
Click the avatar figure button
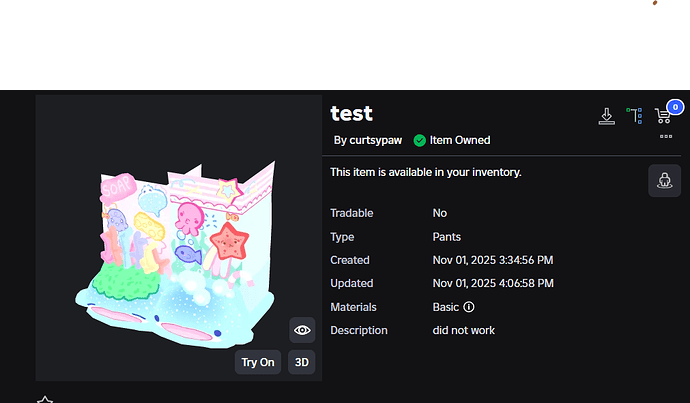pyautogui.click(x=664, y=180)
